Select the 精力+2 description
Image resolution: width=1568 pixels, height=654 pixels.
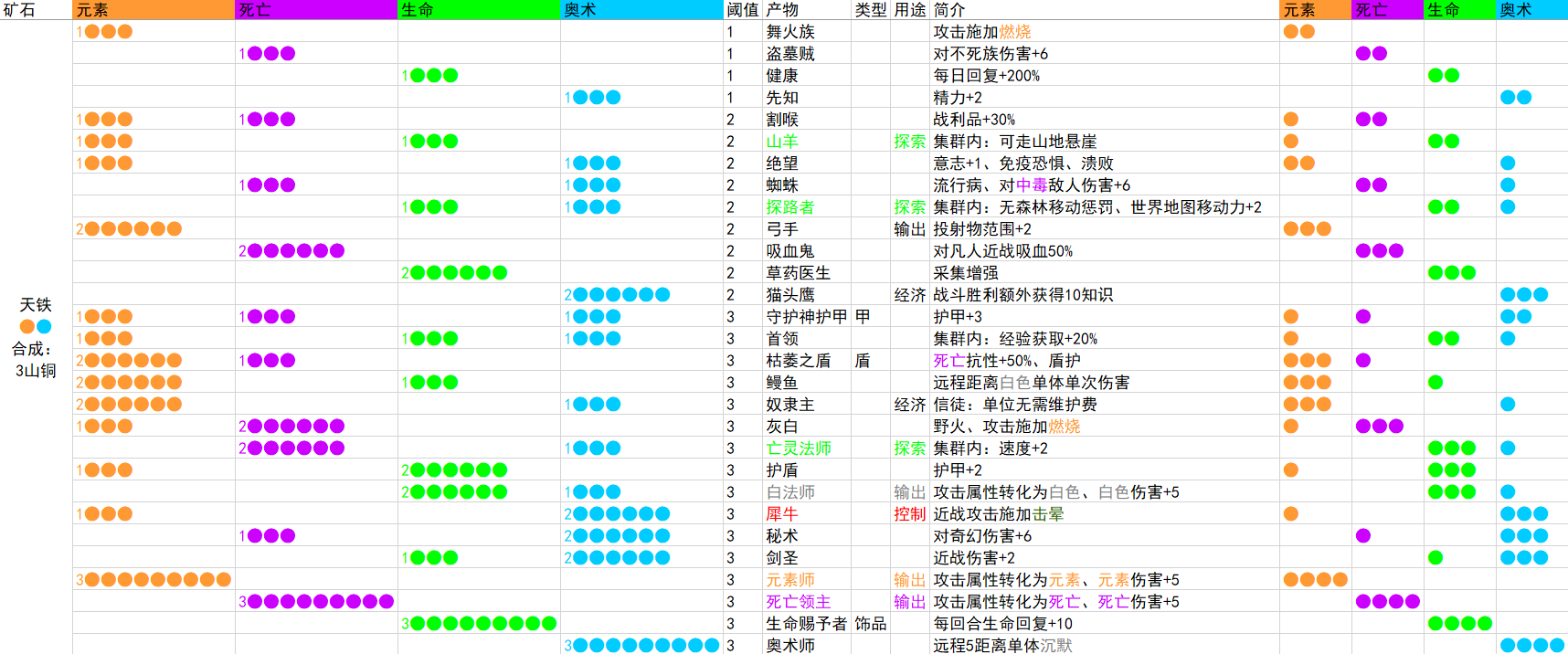(x=959, y=98)
